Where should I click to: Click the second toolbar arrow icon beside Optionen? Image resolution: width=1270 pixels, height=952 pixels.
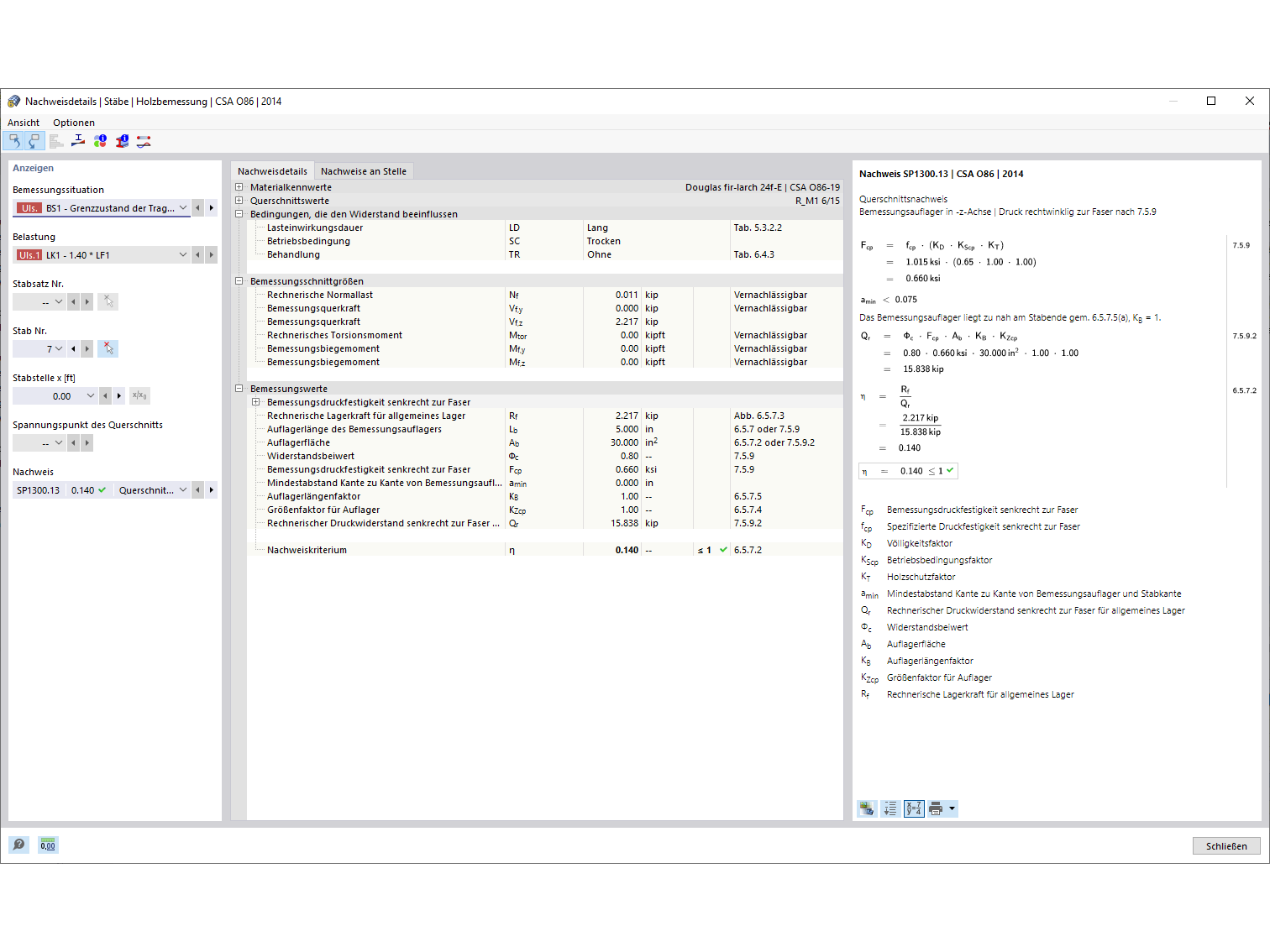click(x=34, y=141)
